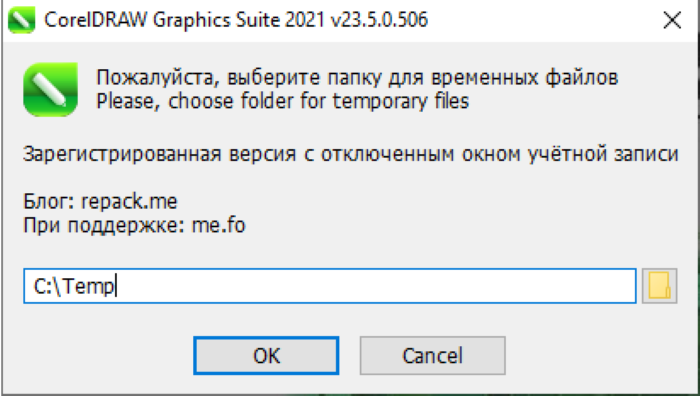This screenshot has height=396, width=700.
Task: Click the small CorelDRAW icon in title bar
Action: point(21,20)
